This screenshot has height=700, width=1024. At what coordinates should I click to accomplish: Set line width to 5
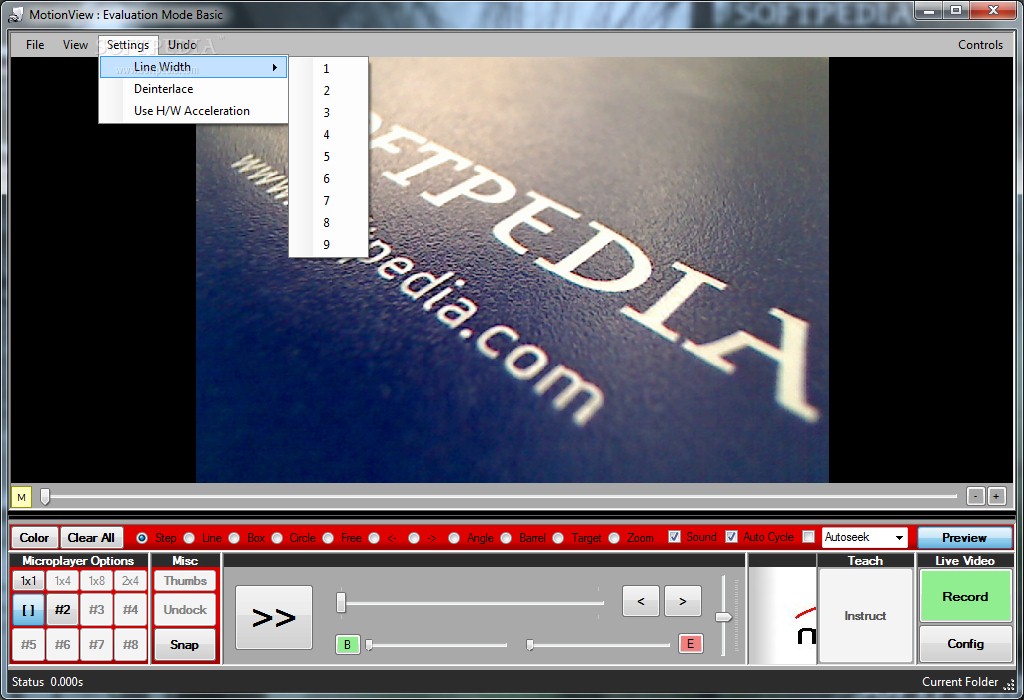[x=329, y=157]
